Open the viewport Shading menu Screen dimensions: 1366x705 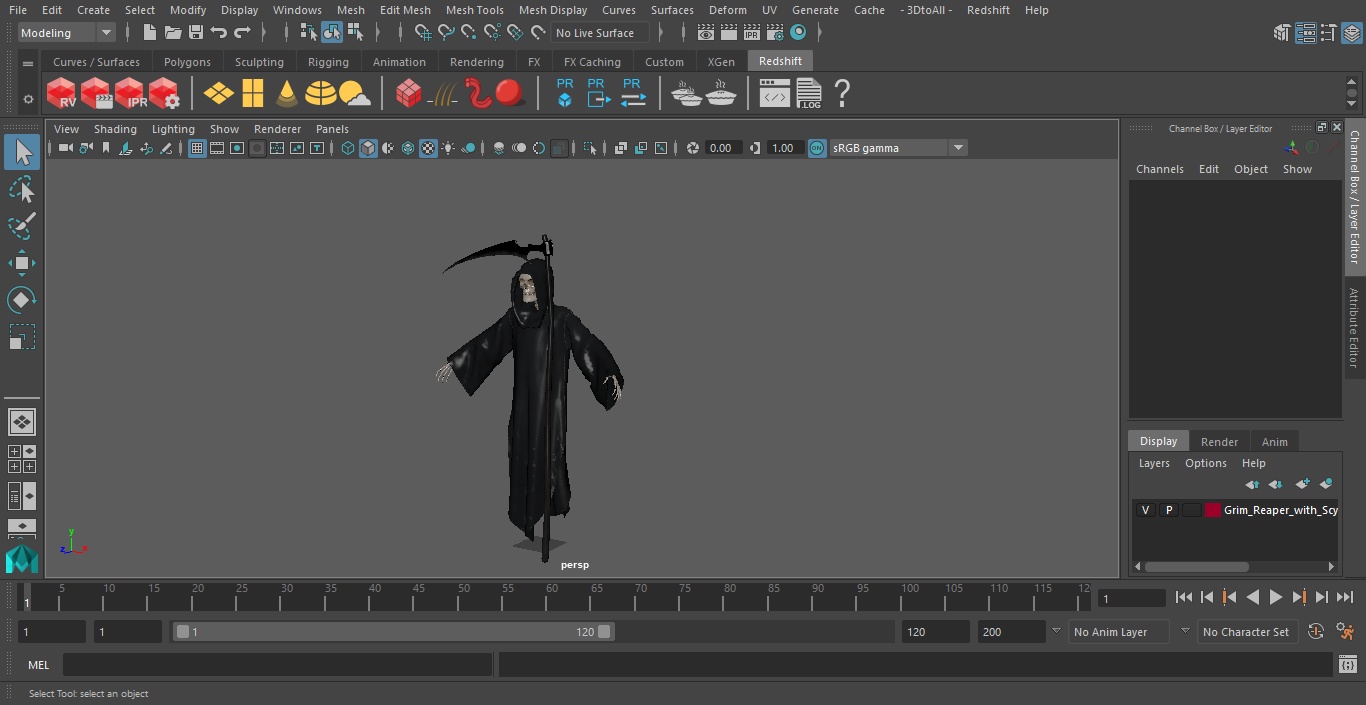pos(115,129)
